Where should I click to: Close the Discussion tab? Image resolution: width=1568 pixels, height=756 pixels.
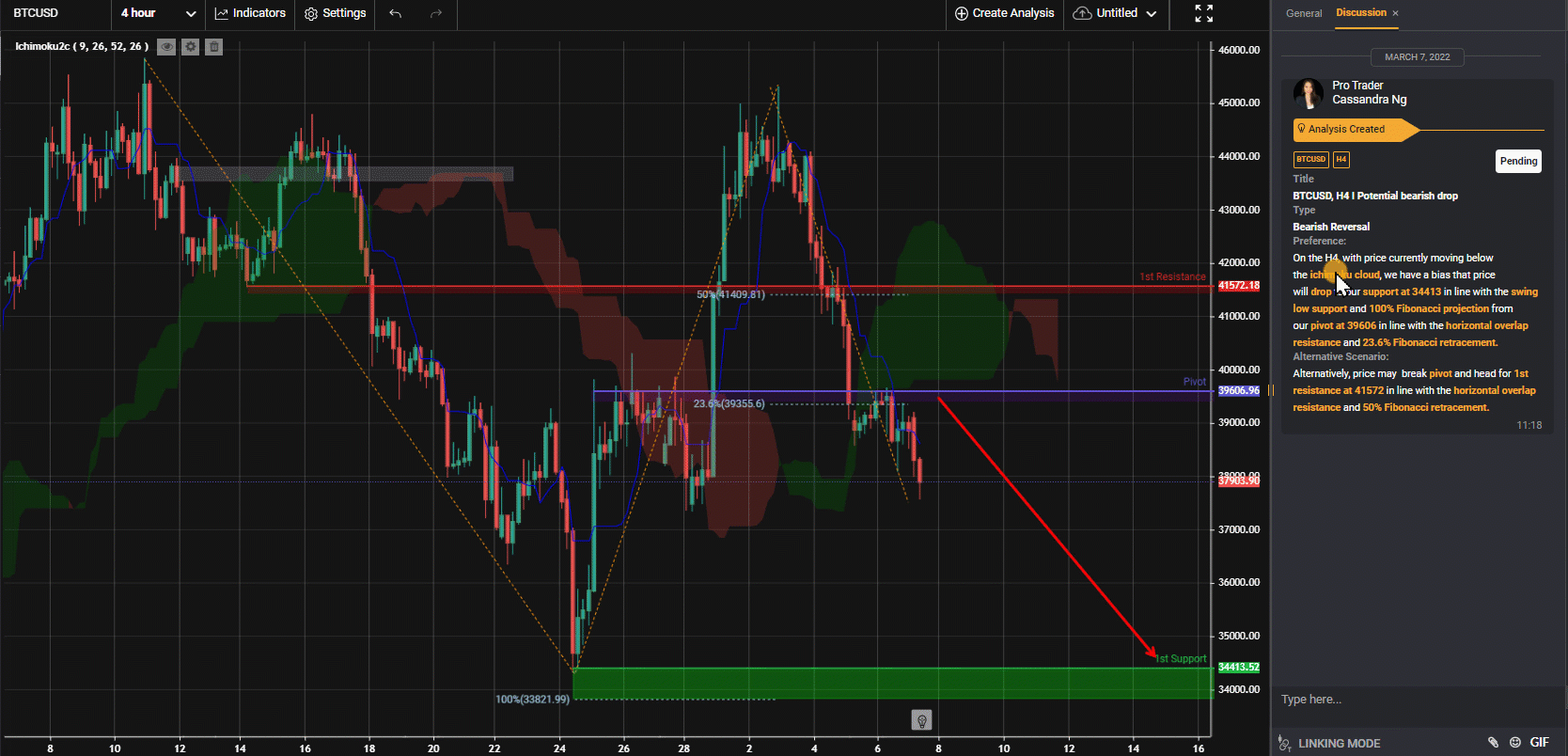coord(1395,13)
